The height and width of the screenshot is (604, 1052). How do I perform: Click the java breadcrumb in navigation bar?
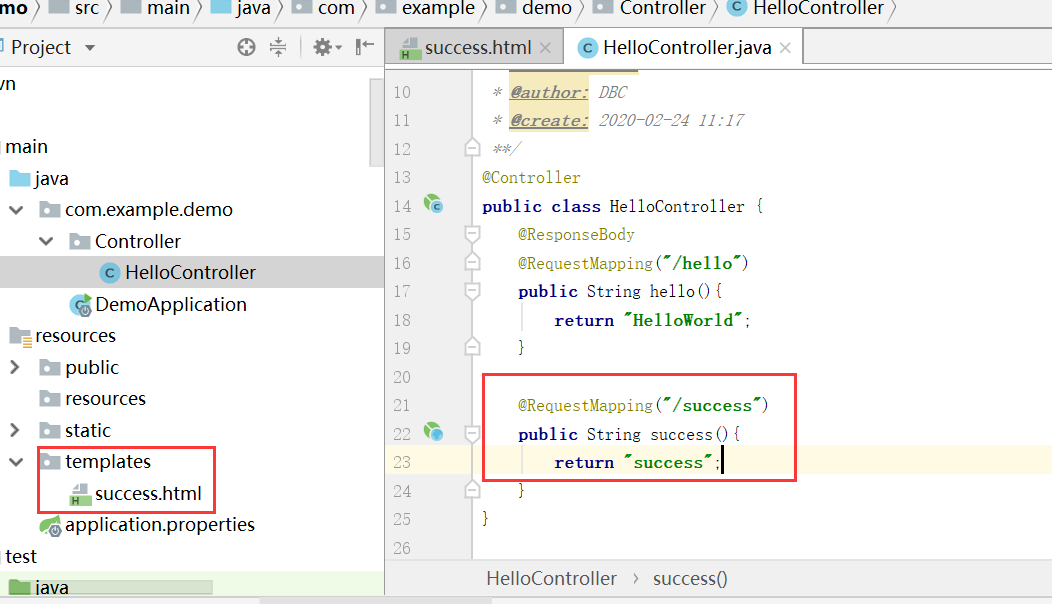click(254, 8)
